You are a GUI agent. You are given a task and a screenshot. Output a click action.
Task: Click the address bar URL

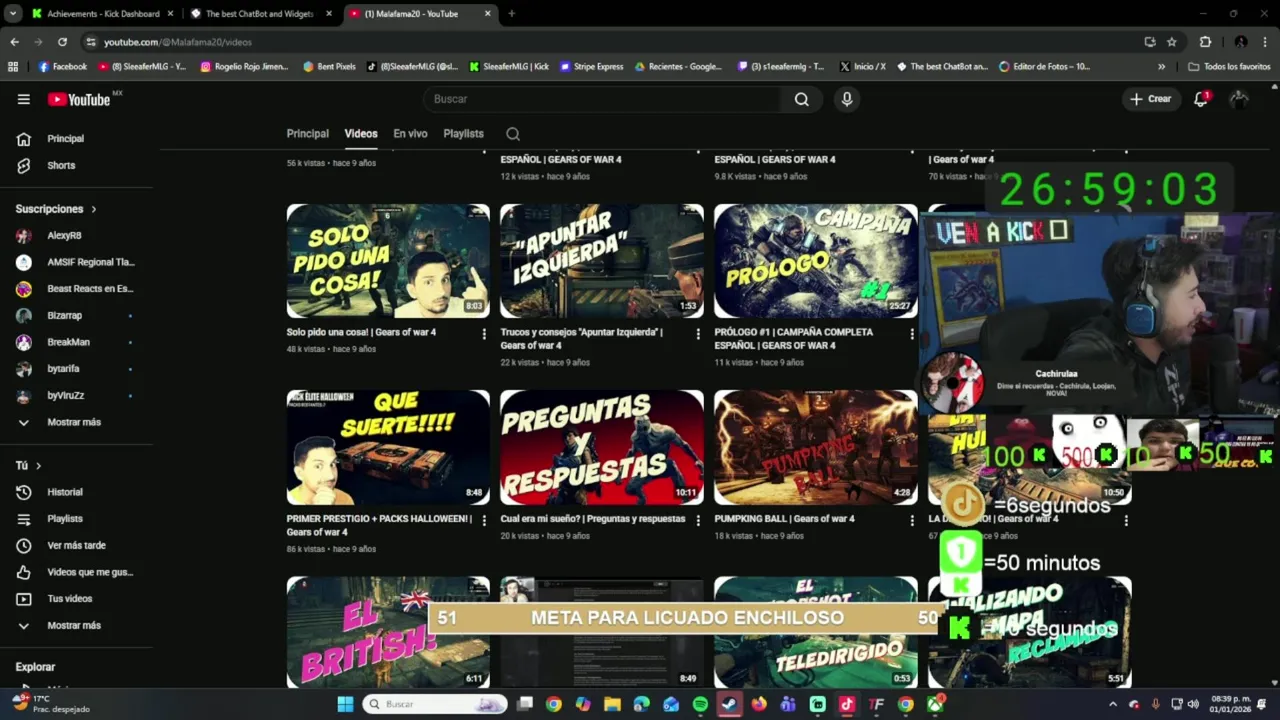[x=178, y=42]
